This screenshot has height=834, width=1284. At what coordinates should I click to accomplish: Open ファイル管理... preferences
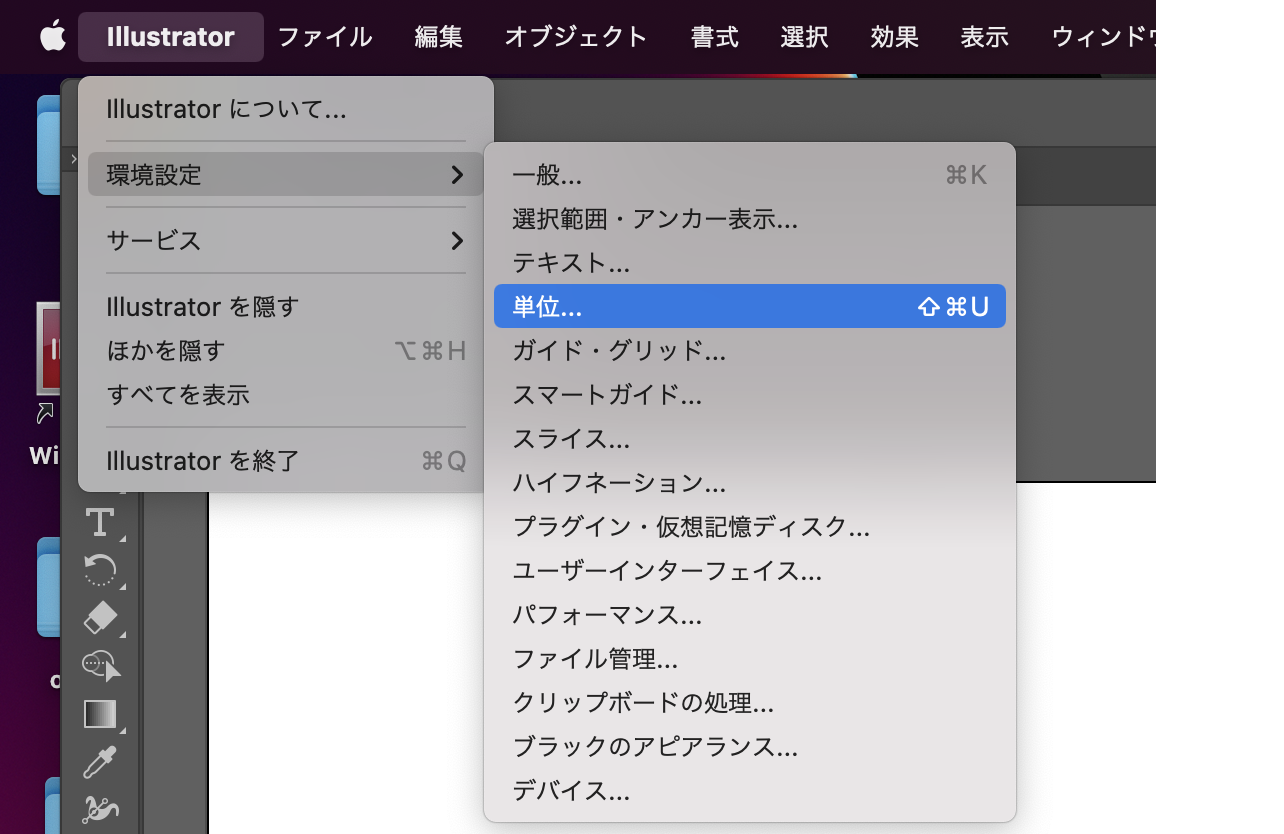750,659
